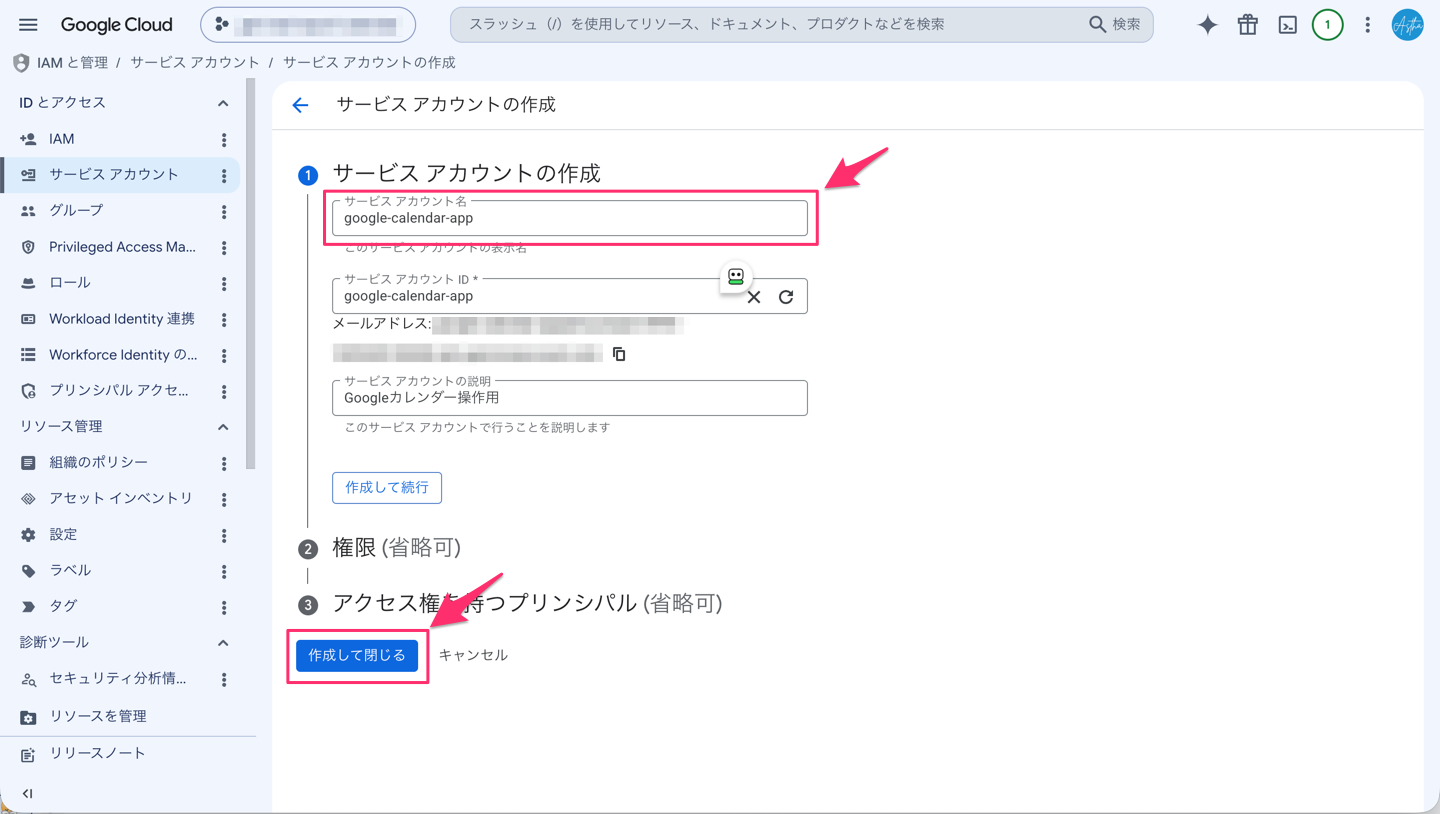Focus the サービス アカウント名 input field
This screenshot has height=814, width=1440.
[x=570, y=218]
